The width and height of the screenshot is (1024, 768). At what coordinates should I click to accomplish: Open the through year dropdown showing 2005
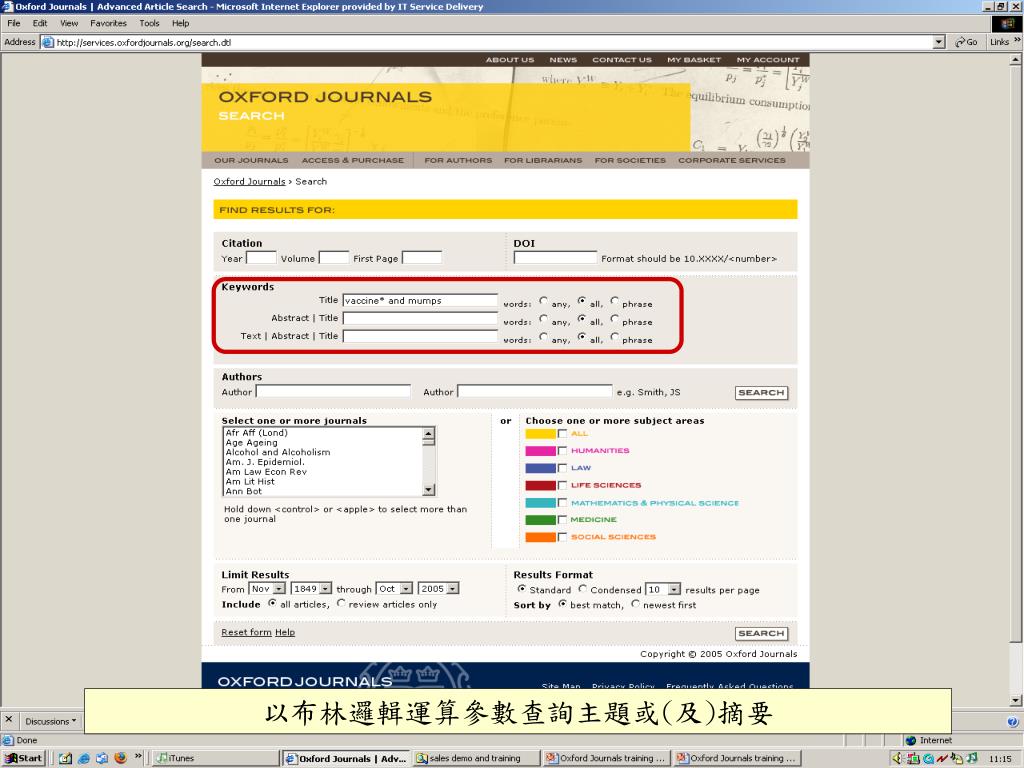tap(438, 588)
